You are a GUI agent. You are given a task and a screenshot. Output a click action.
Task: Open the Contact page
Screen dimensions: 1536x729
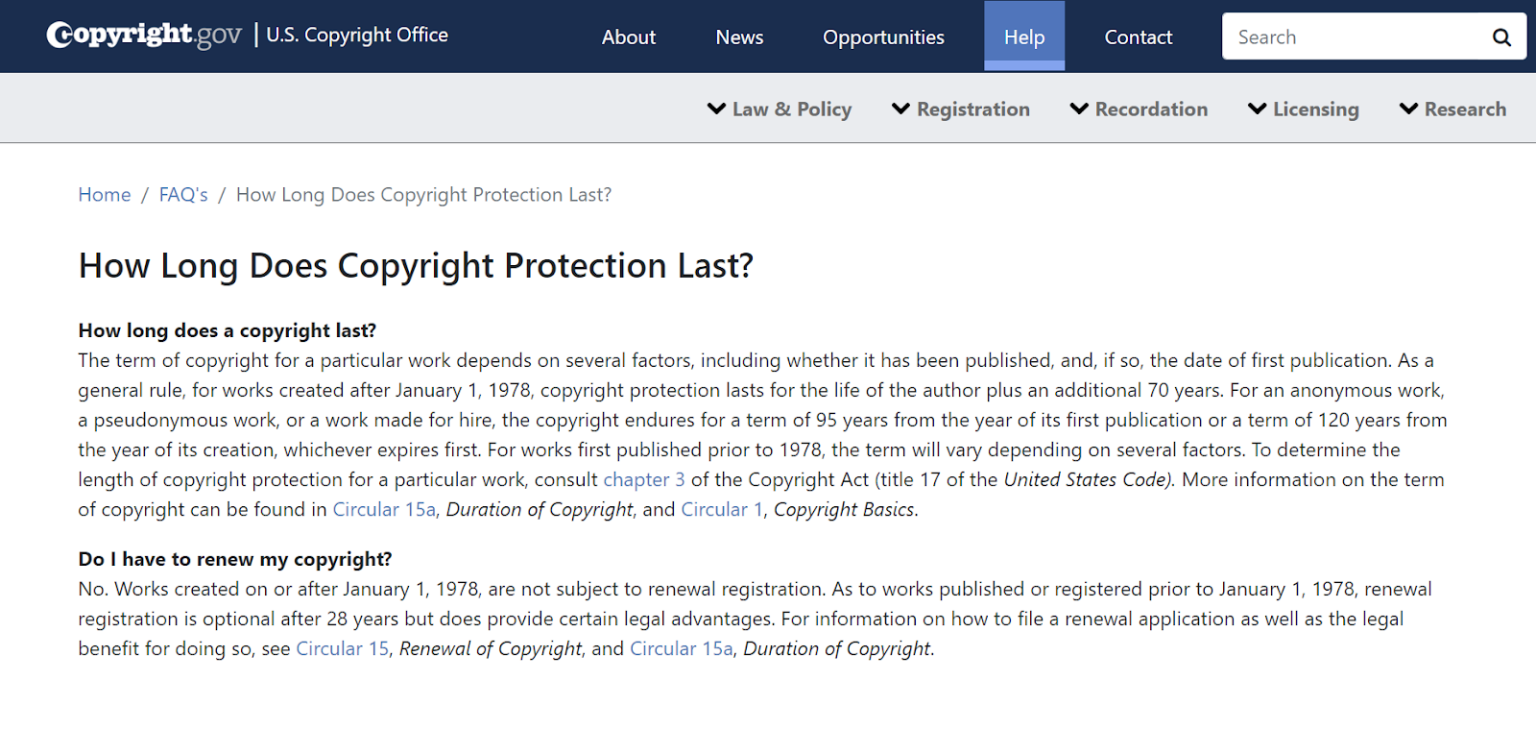[1138, 36]
